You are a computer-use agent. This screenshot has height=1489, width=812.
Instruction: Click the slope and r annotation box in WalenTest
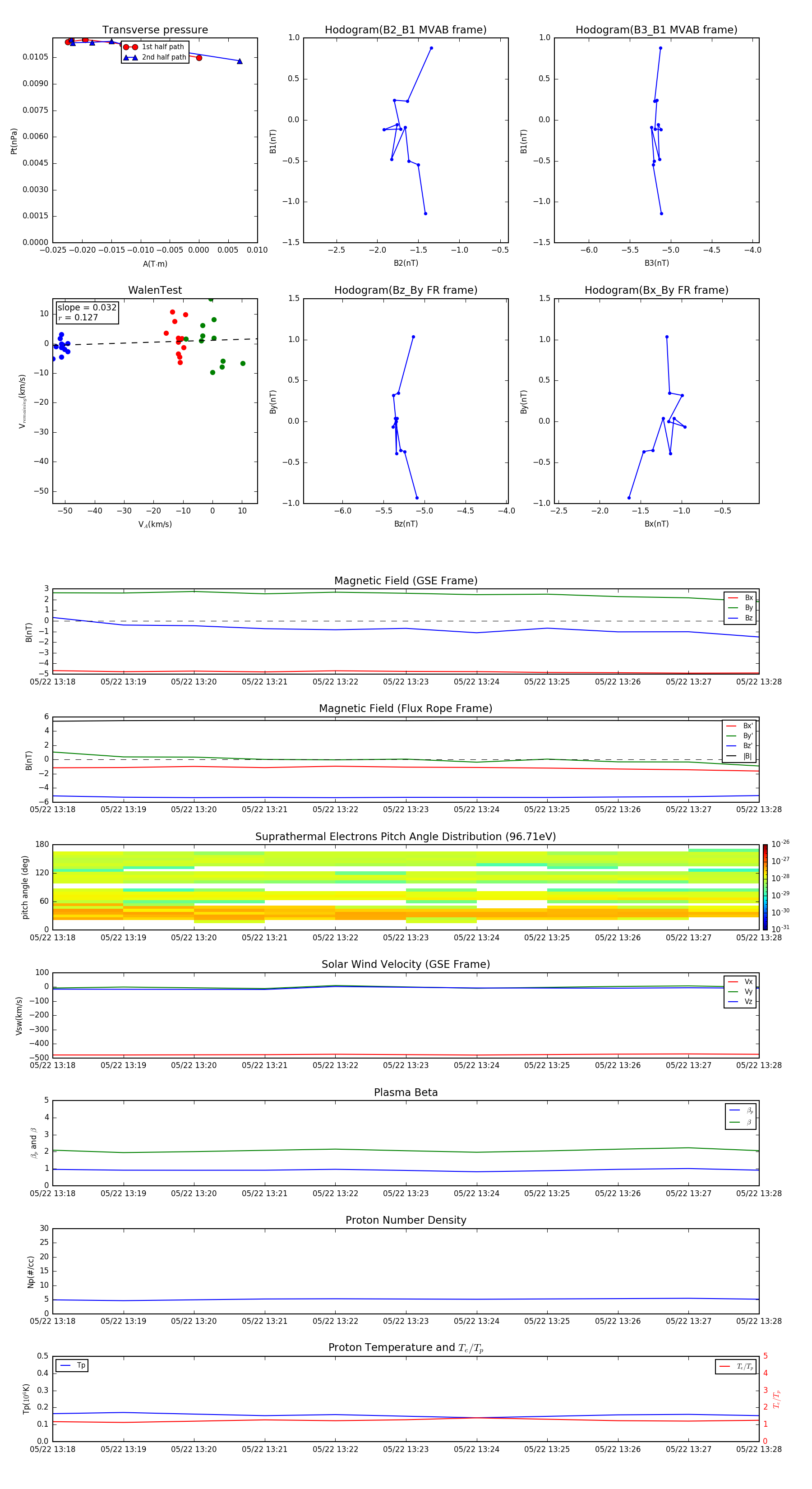pos(87,312)
